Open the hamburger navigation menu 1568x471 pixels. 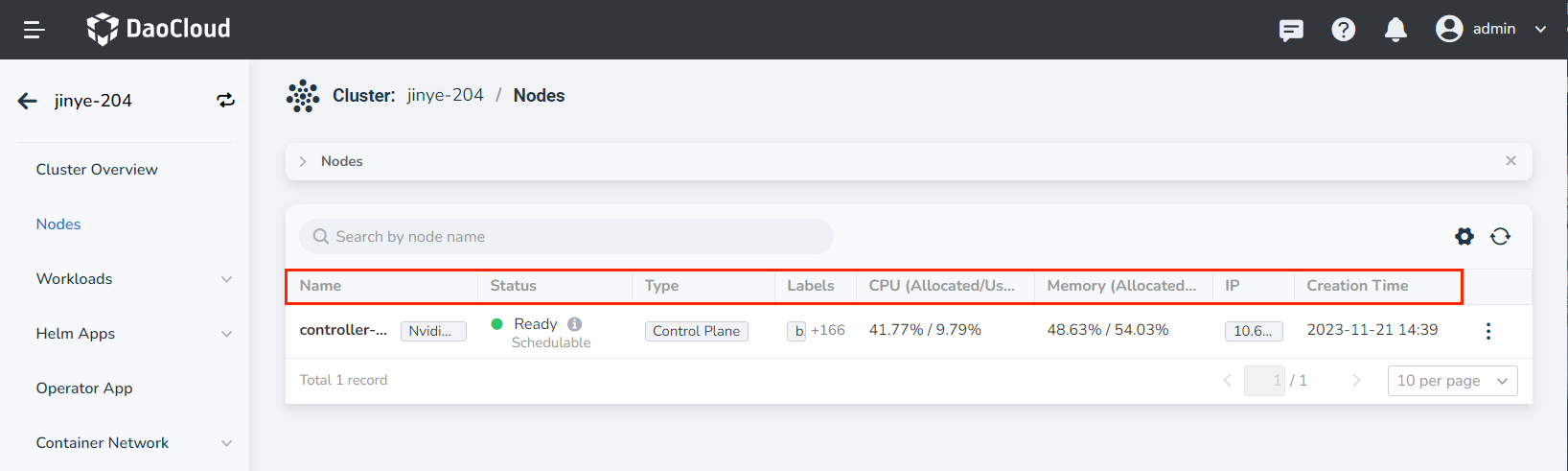35,30
